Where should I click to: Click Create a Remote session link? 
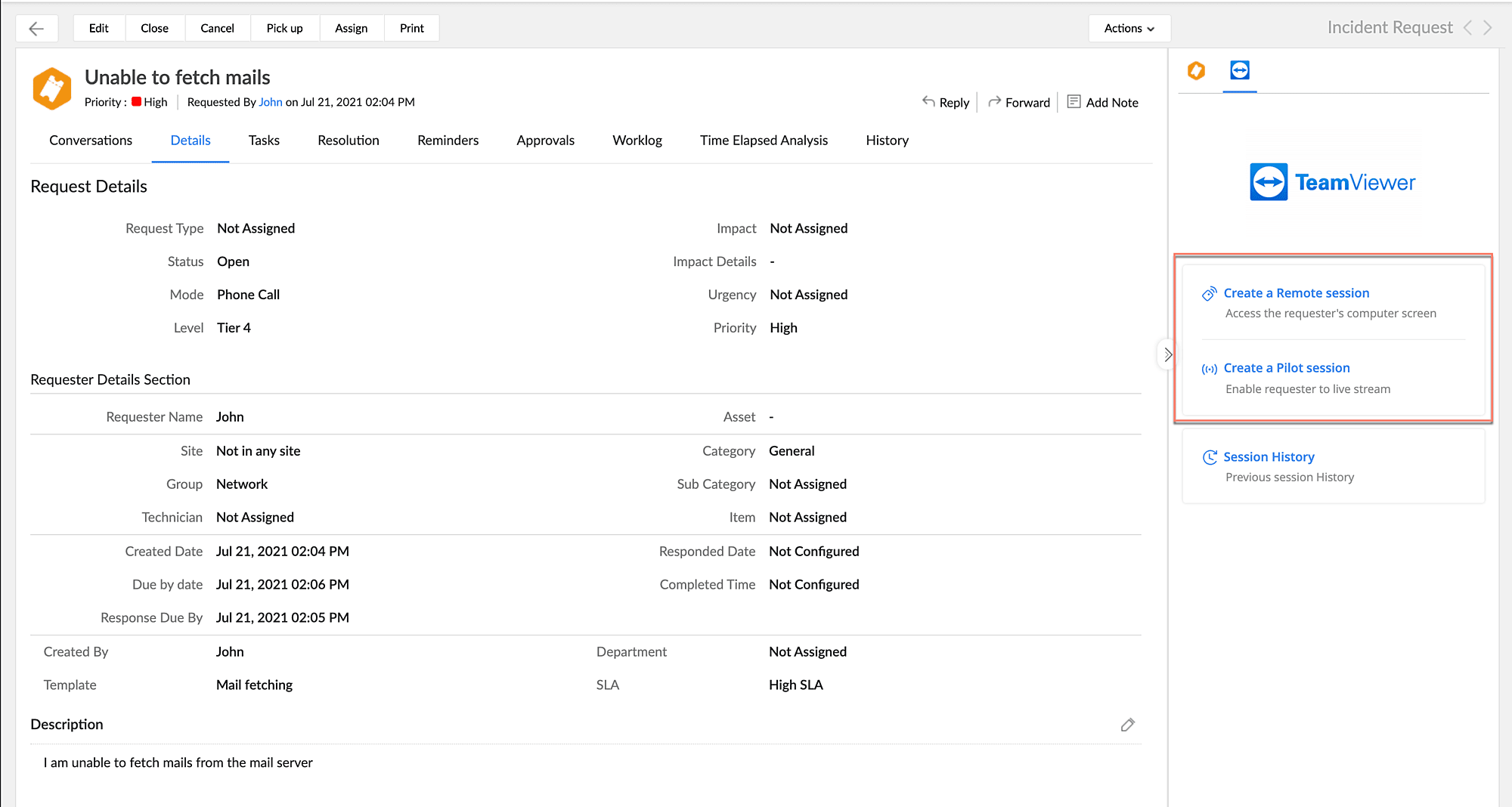[x=1296, y=293]
